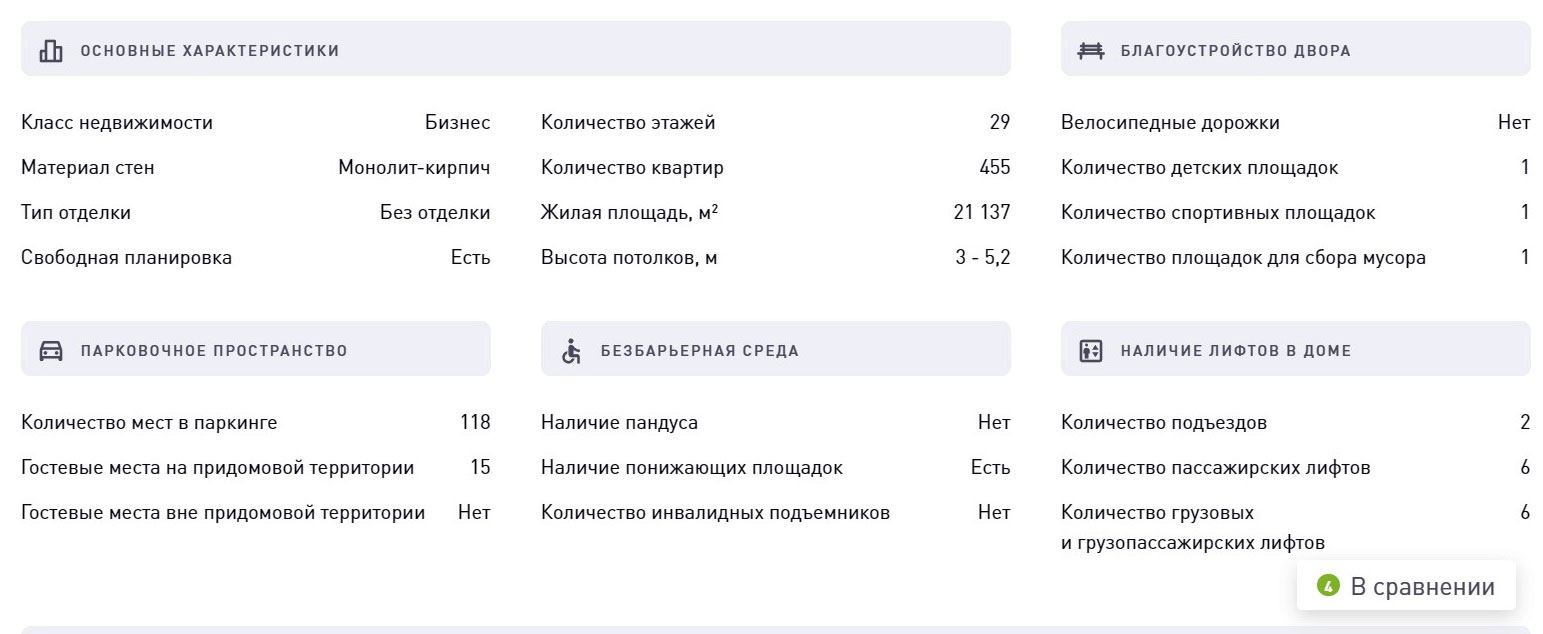Click the Наличие понижающих площадок row
The width and height of the screenshot is (1543, 634).
coord(775,468)
